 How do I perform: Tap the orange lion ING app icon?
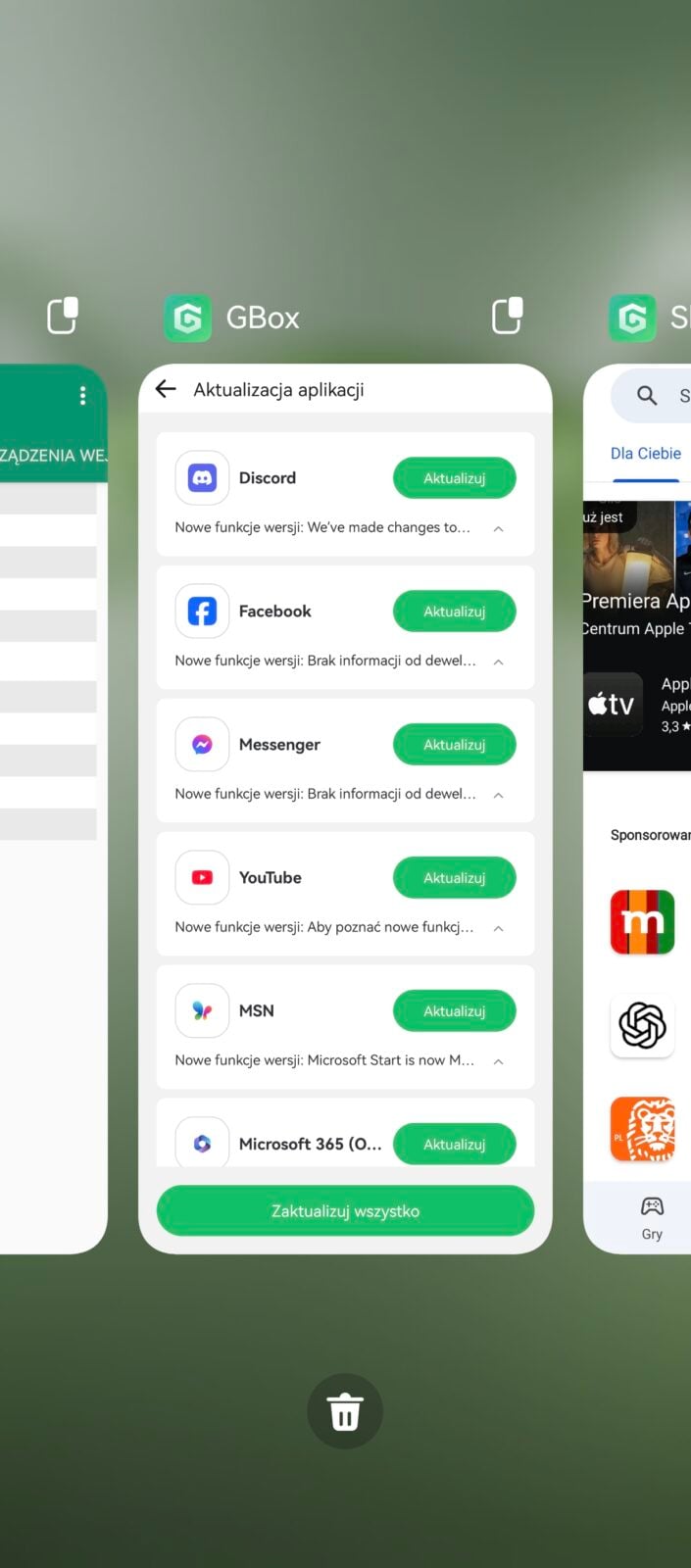coord(642,1129)
